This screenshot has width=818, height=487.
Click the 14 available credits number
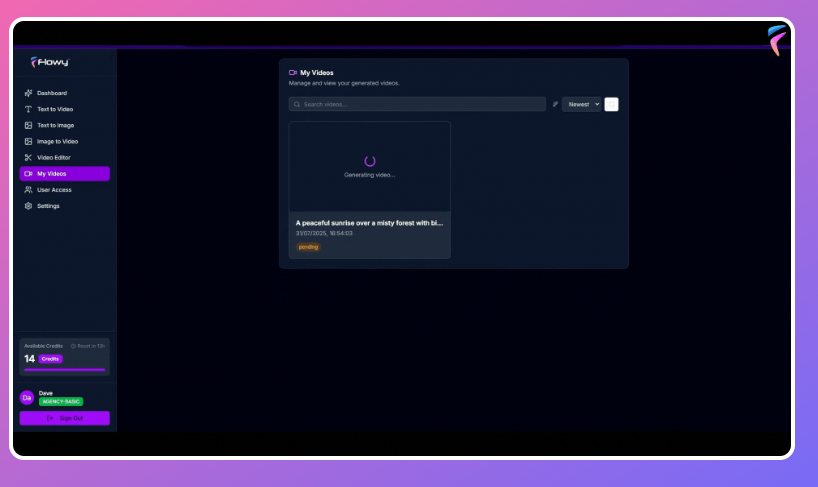pyautogui.click(x=29, y=359)
